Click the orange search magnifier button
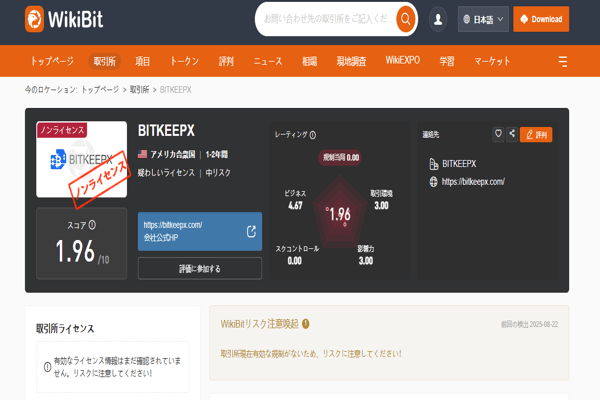The image size is (600, 400). [406, 19]
